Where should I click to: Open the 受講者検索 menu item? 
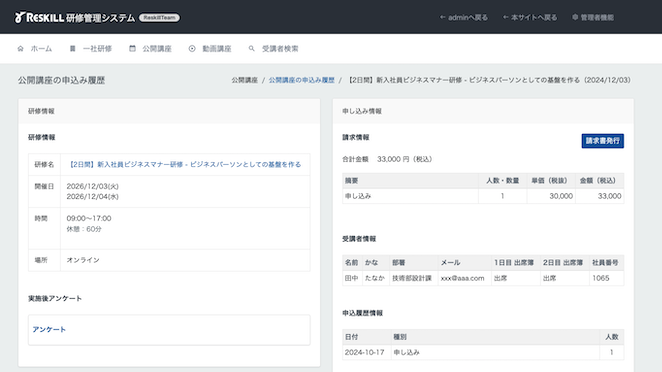tap(280, 49)
